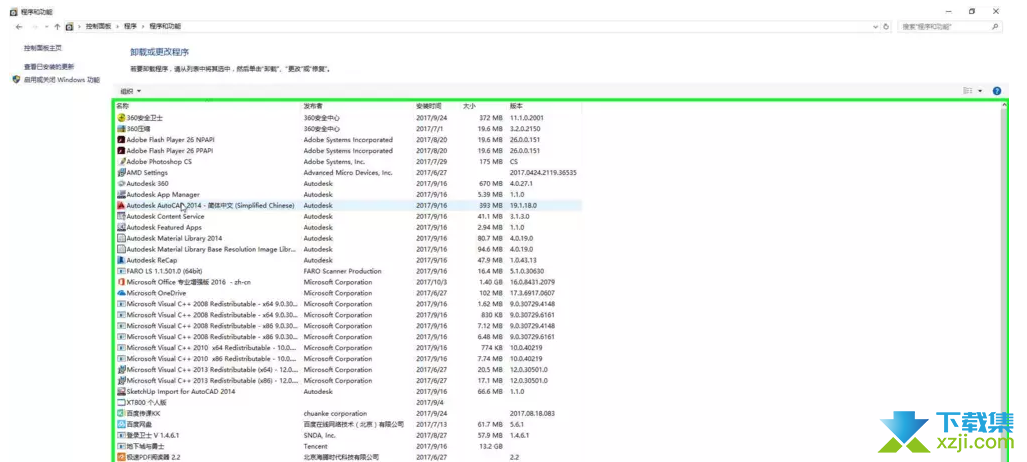Click the Adobe Photoshop CS feather icon
1027x462 pixels.
click(121, 162)
